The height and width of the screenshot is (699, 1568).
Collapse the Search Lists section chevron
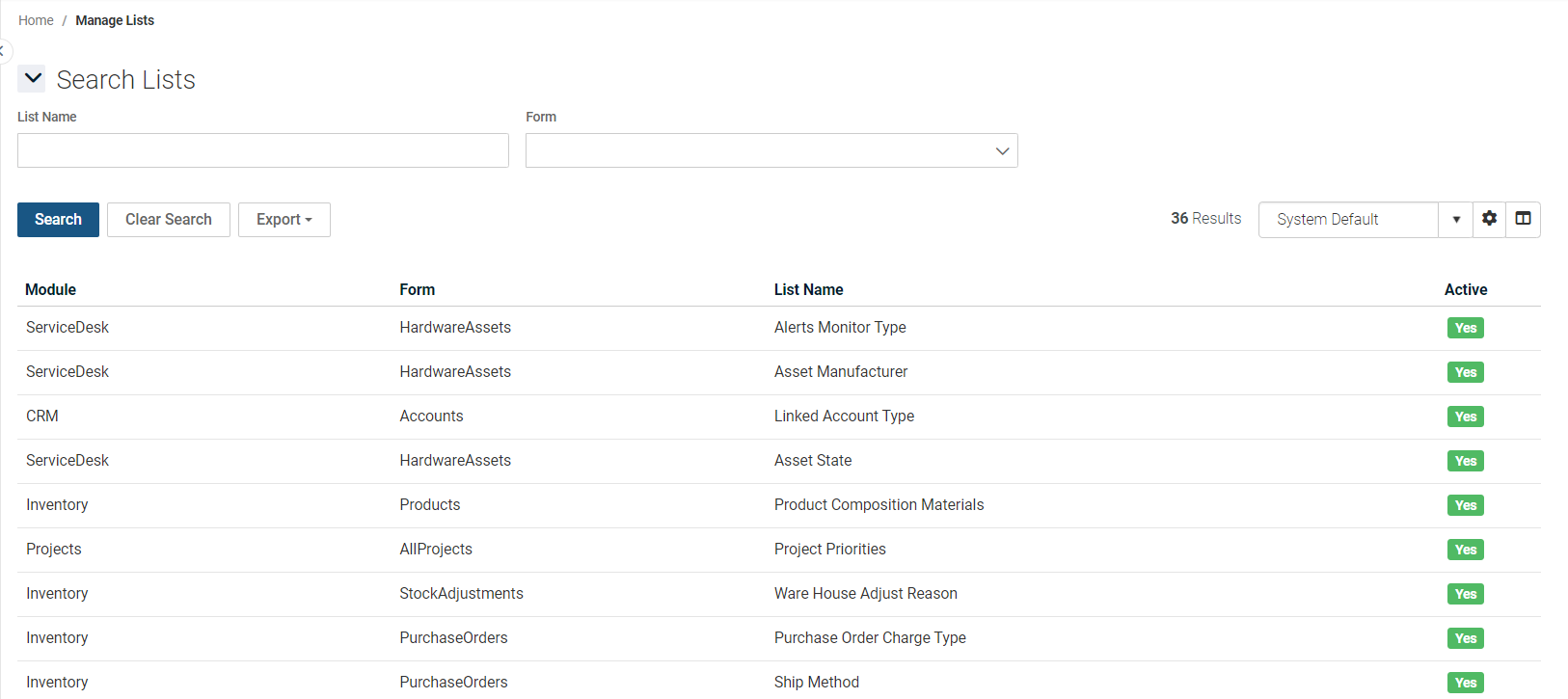click(x=33, y=78)
